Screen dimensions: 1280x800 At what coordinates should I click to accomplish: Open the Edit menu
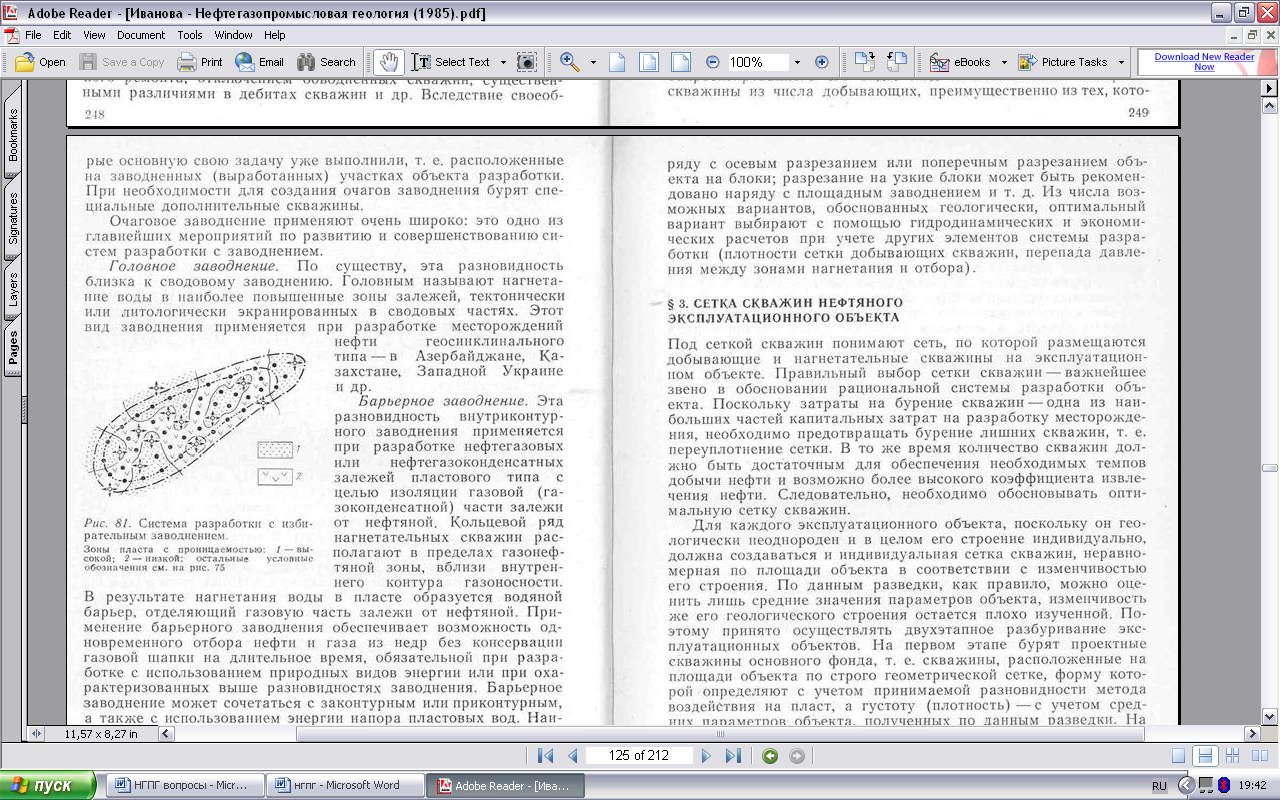62,35
